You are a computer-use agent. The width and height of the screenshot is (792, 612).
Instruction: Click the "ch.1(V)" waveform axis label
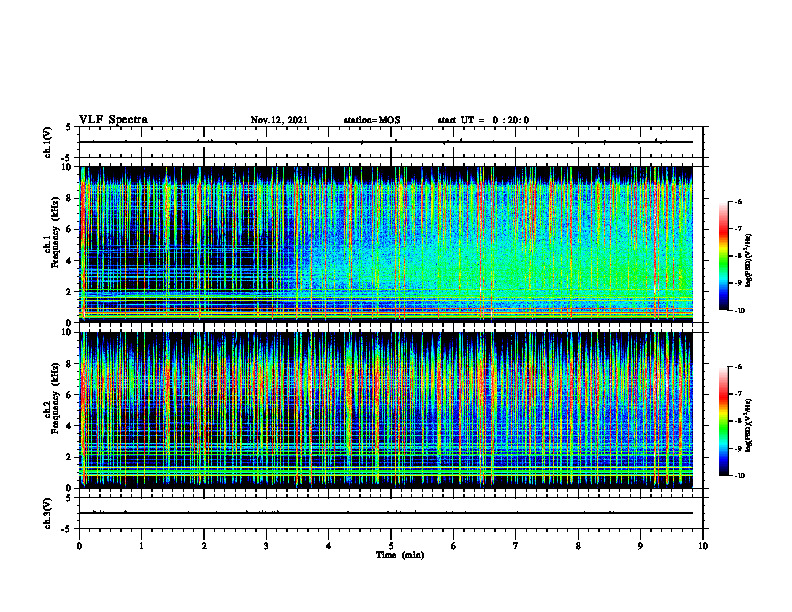pos(48,142)
